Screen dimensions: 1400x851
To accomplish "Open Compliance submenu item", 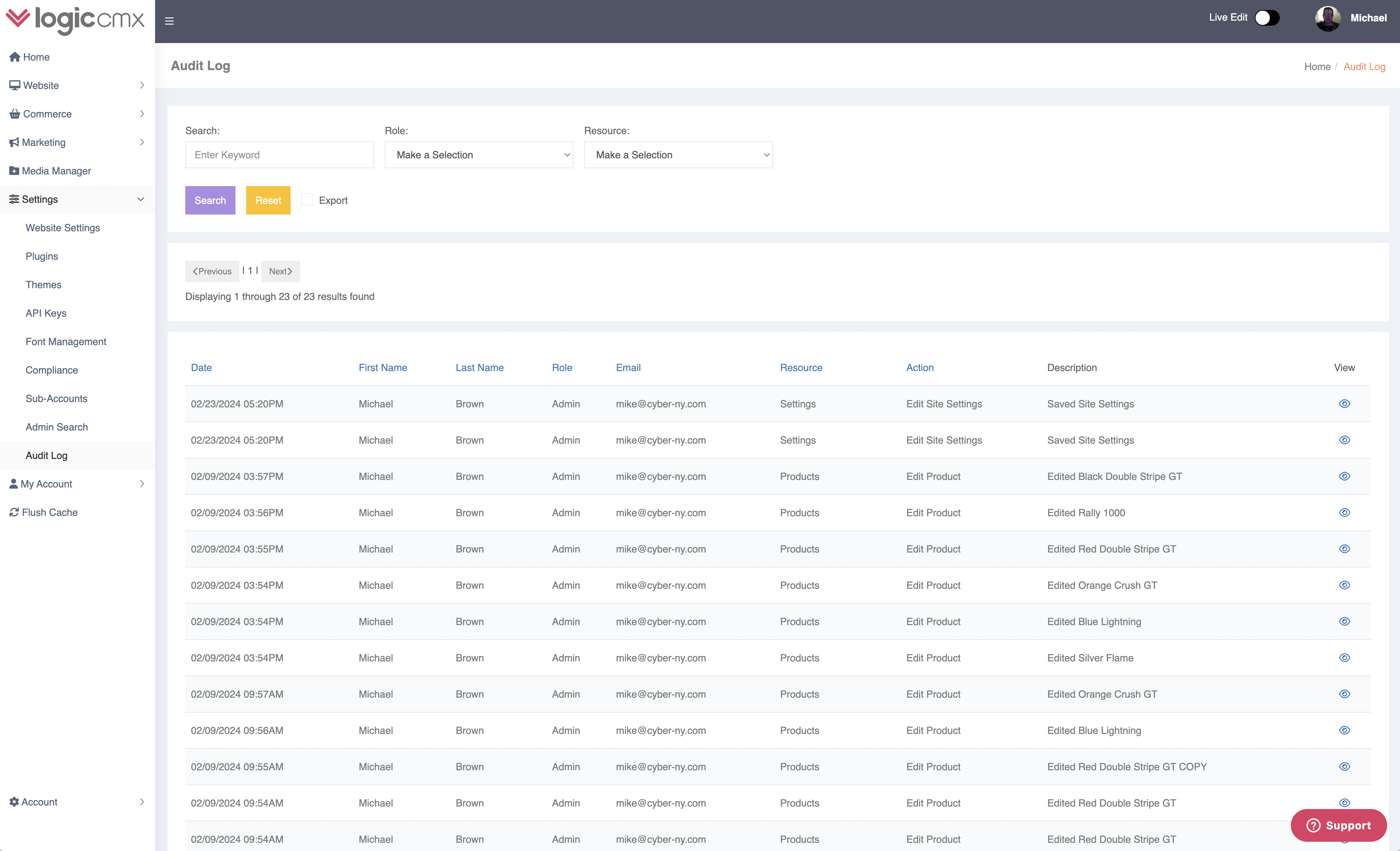I will (x=52, y=370).
